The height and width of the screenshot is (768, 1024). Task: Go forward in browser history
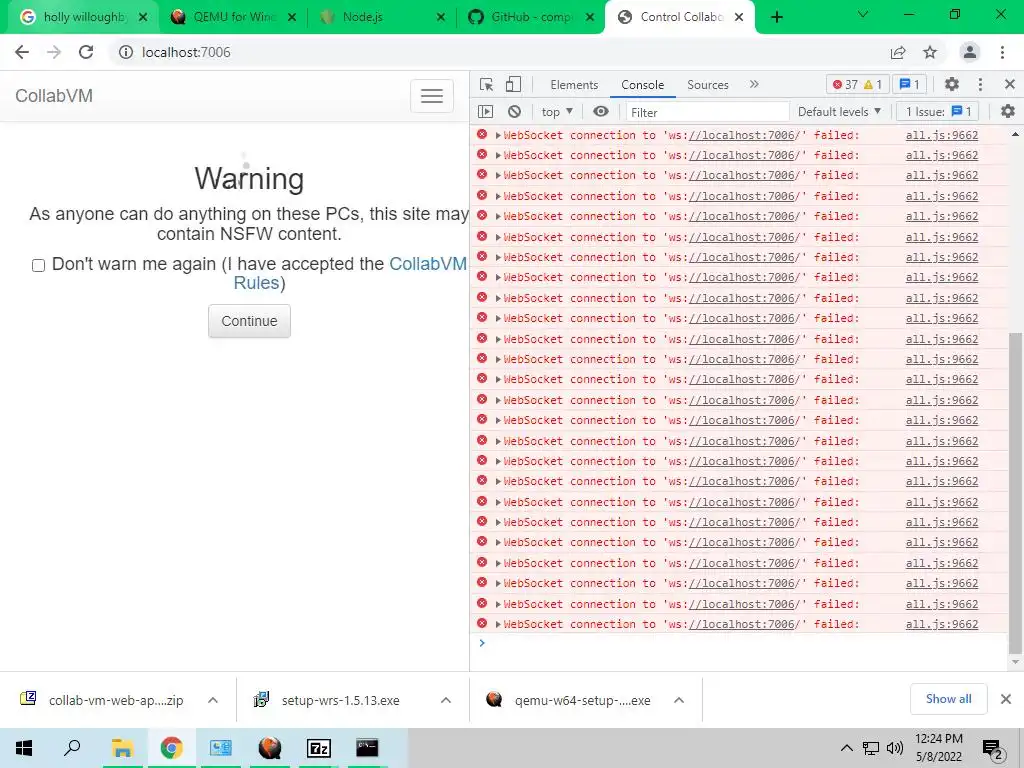pyautogui.click(x=54, y=52)
